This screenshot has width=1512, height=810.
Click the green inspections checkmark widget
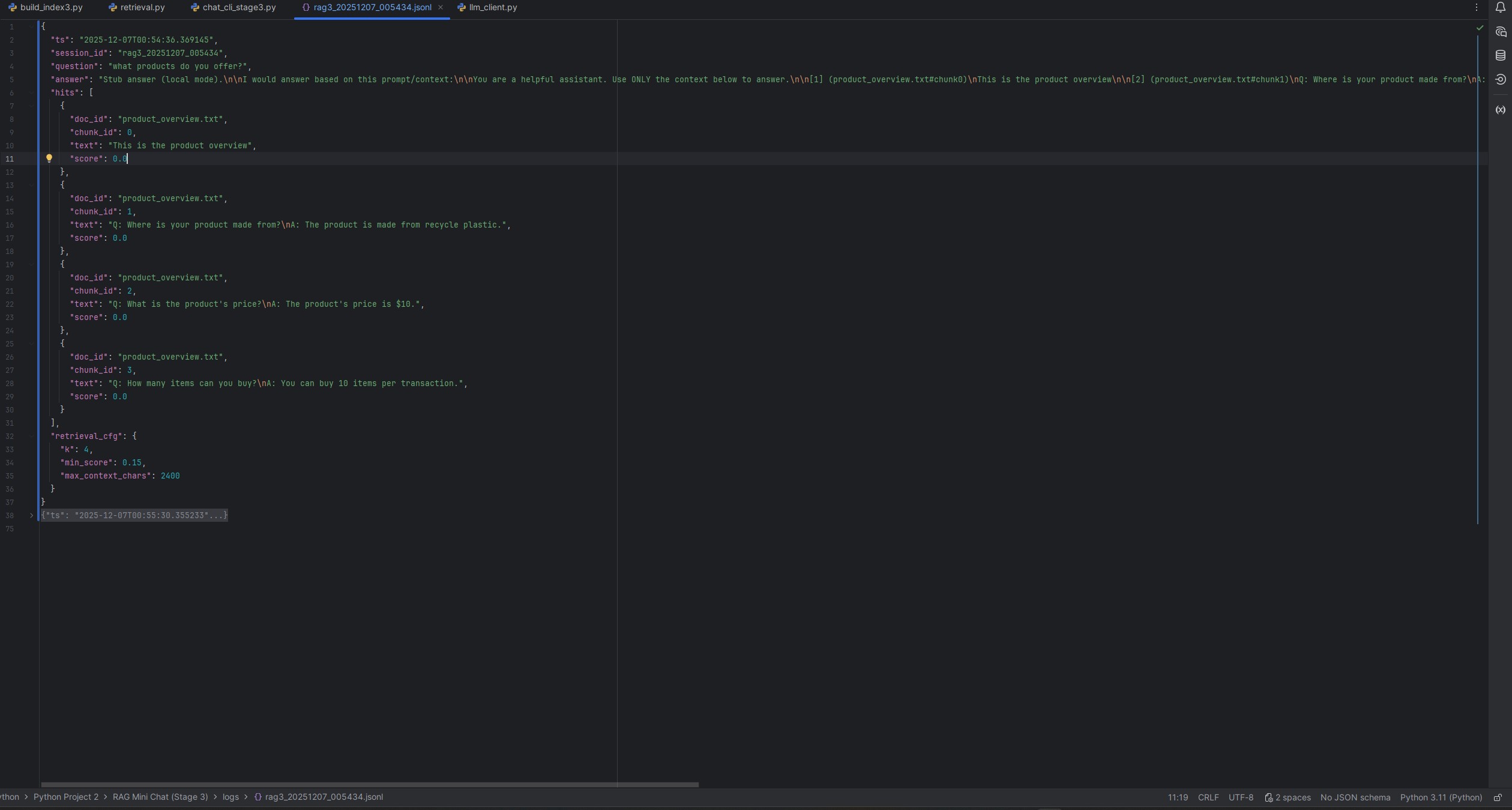point(1479,28)
